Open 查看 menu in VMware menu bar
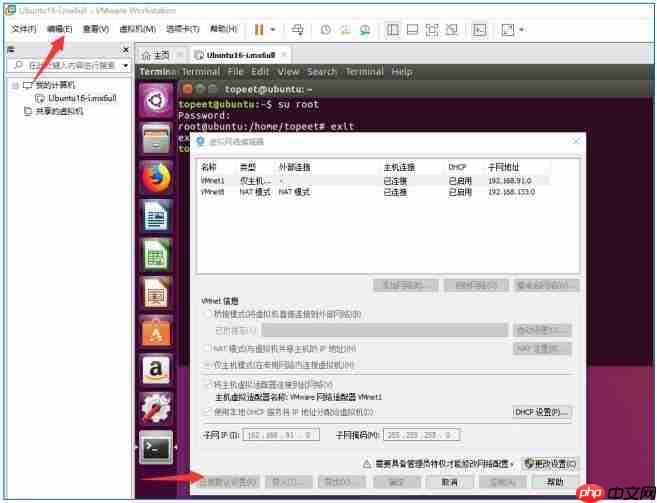The image size is (657, 503). point(96,29)
